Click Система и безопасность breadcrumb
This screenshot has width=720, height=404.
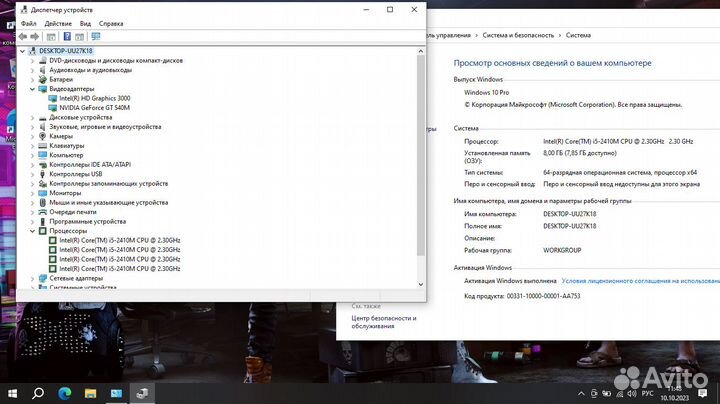(x=518, y=35)
